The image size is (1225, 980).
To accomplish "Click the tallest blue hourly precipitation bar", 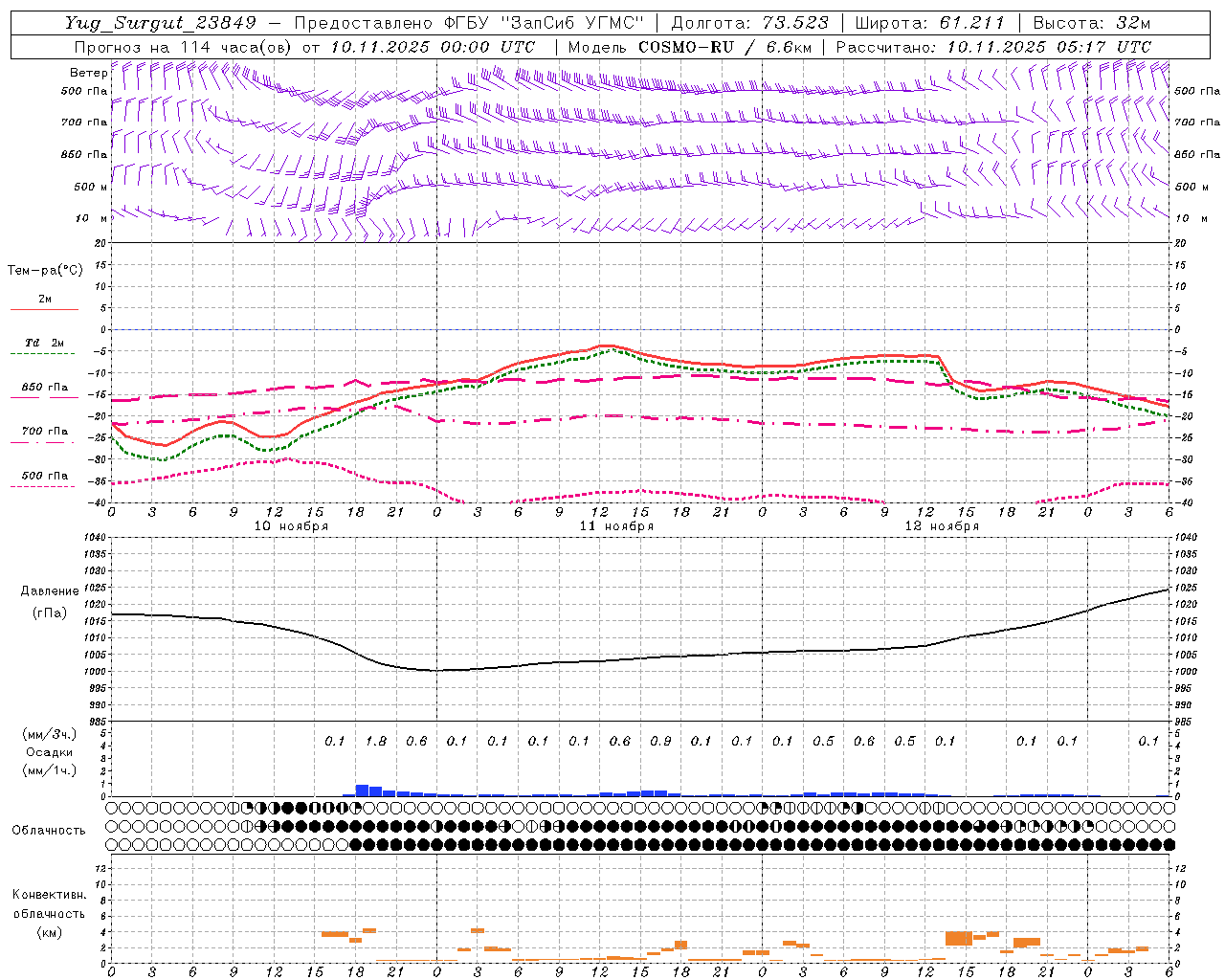I will [x=362, y=791].
